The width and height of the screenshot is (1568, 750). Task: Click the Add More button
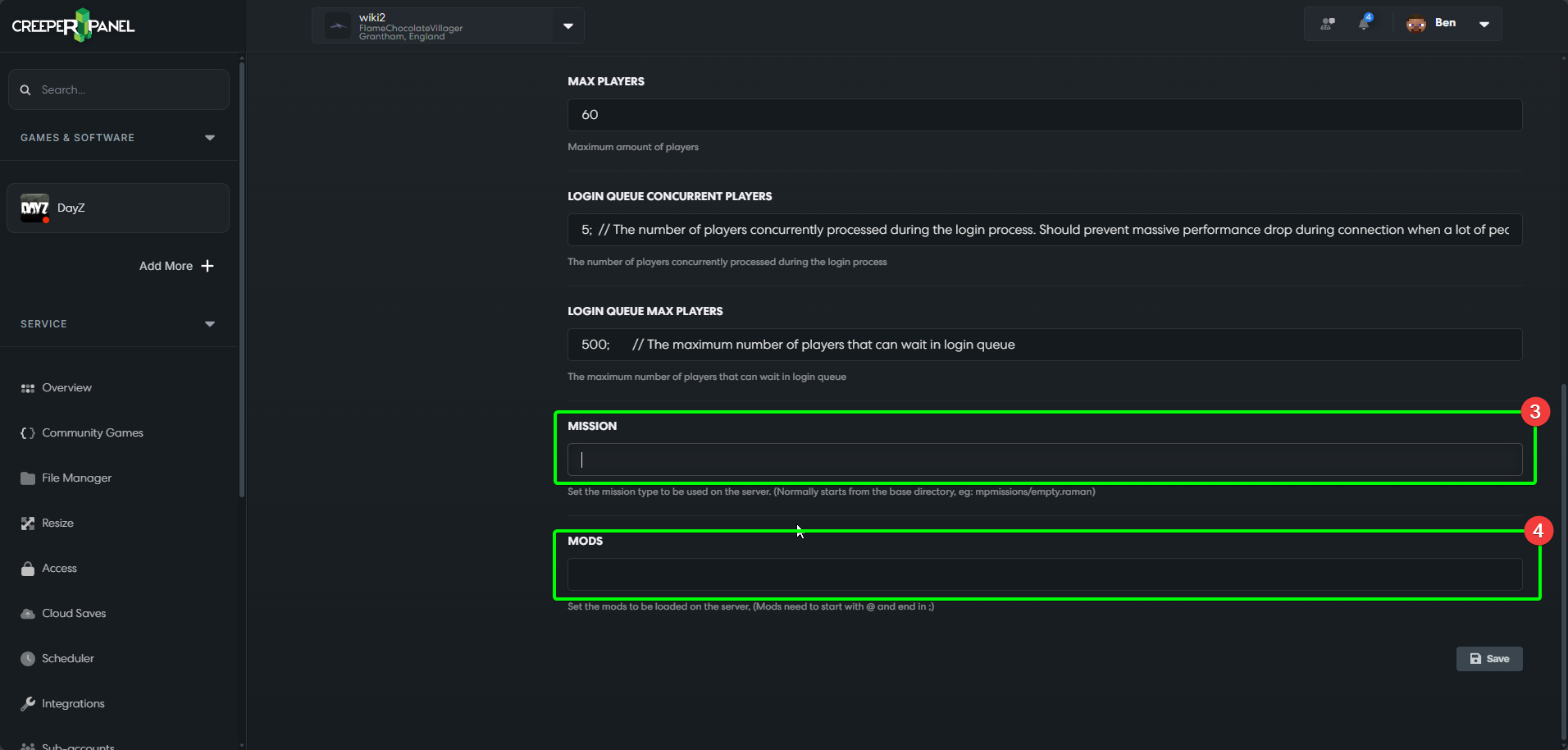(175, 266)
